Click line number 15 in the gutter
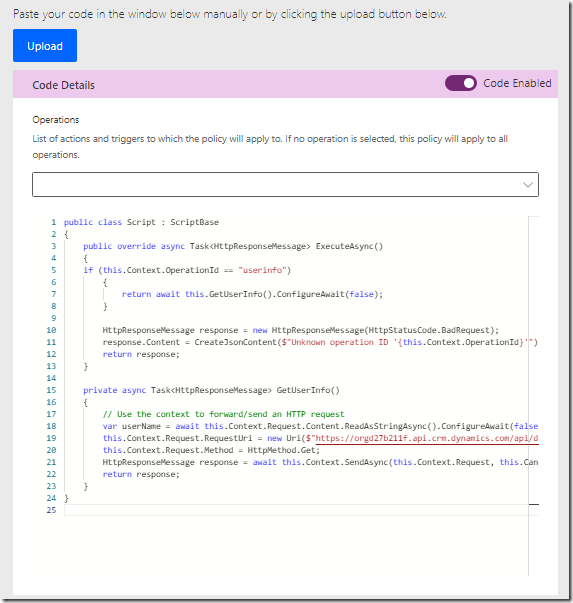This screenshot has width=573, height=603. click(51, 390)
